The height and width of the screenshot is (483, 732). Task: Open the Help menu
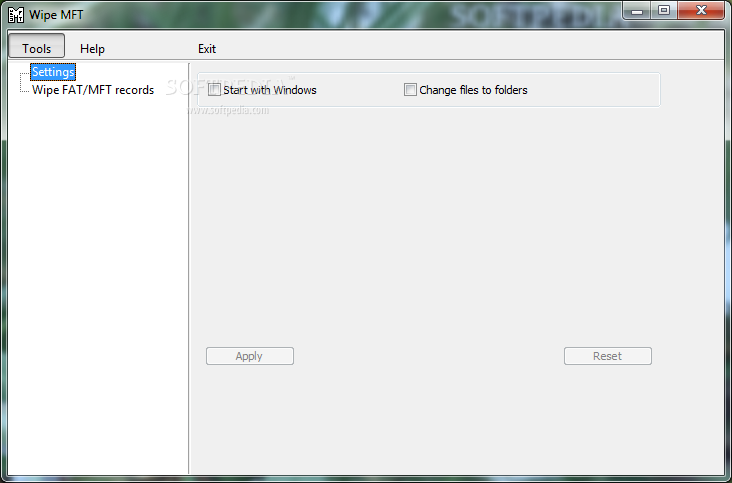92,49
